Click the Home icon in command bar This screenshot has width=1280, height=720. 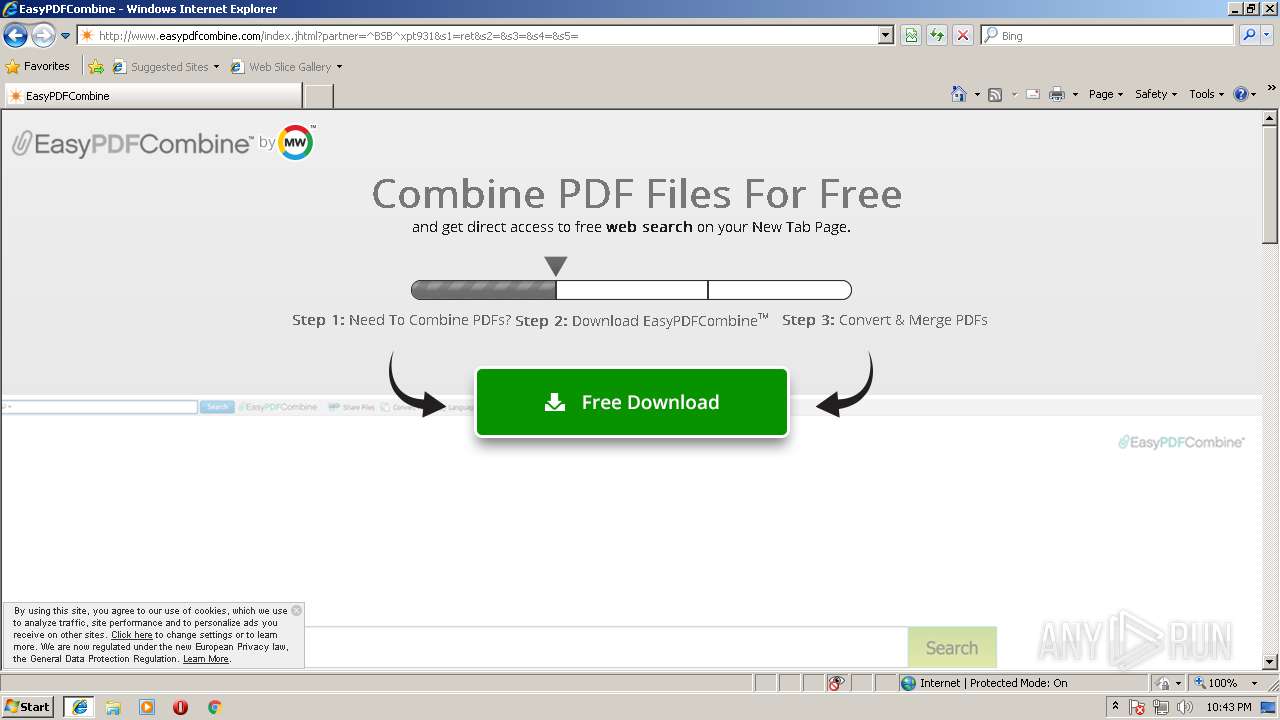pos(959,94)
